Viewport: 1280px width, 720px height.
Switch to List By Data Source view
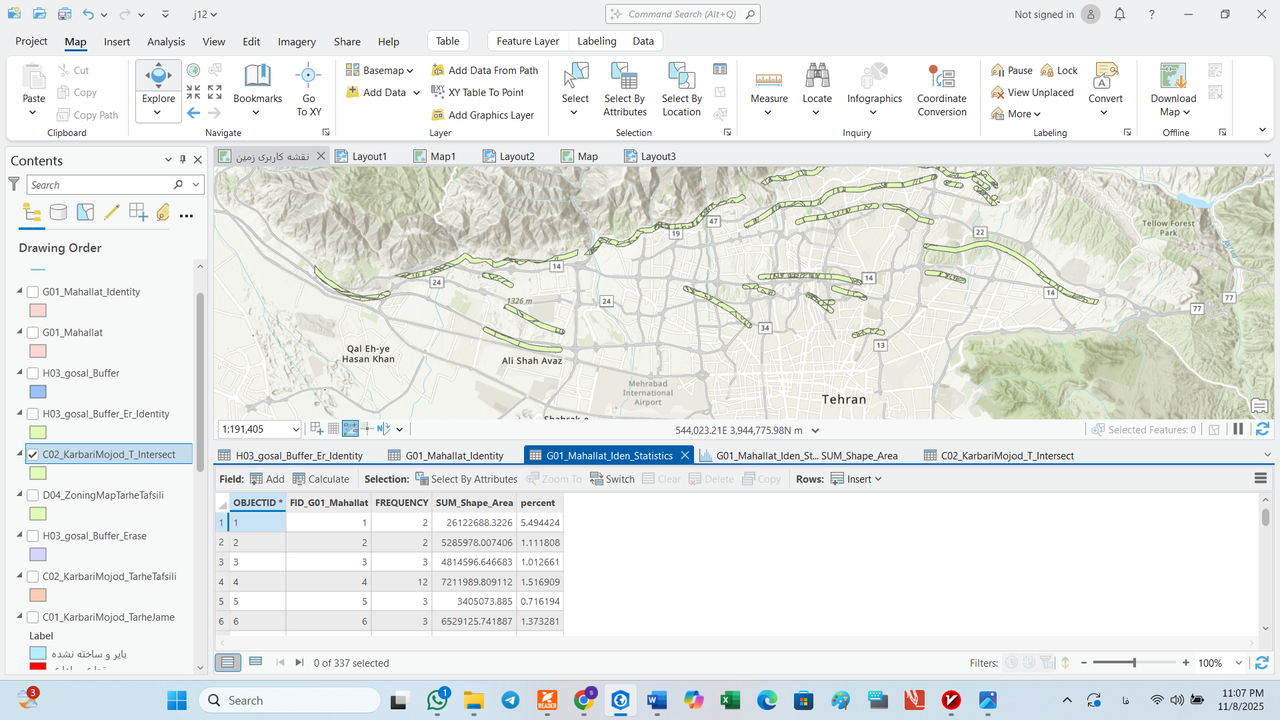[59, 212]
